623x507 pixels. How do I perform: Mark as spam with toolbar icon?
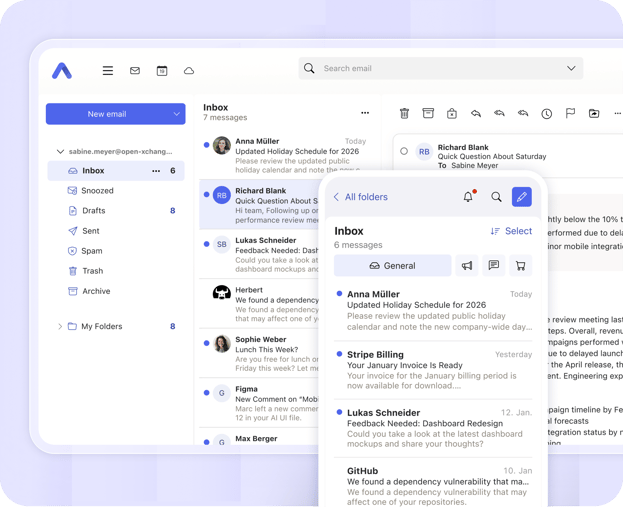452,114
